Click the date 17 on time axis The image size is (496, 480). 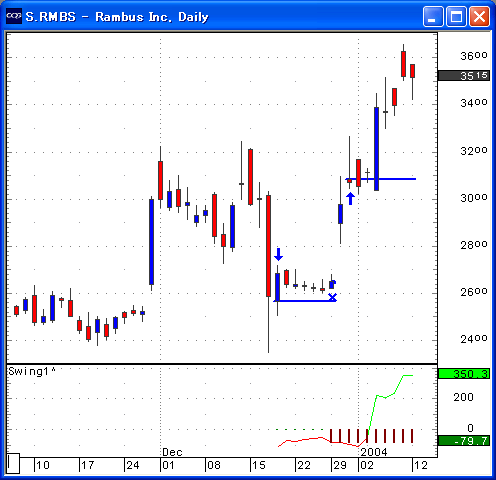pyautogui.click(x=88, y=465)
